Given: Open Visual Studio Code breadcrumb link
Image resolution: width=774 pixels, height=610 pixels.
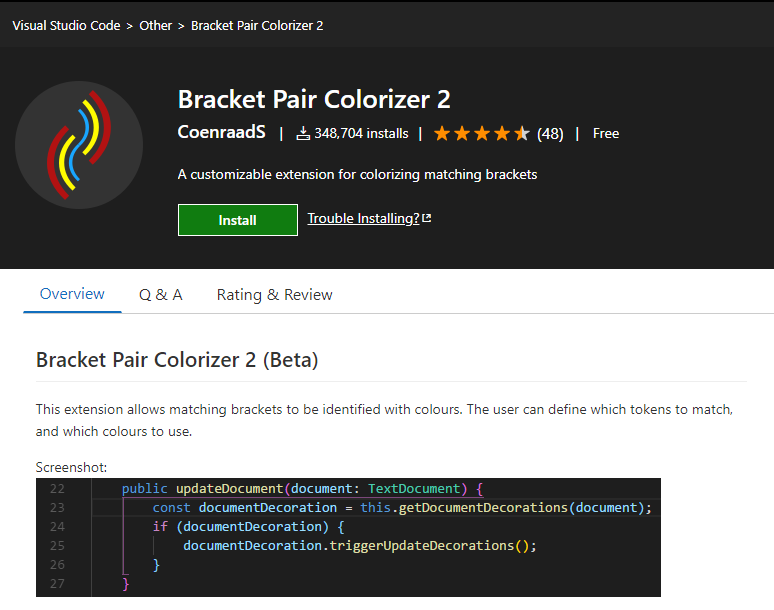Looking at the screenshot, I should tap(66, 26).
